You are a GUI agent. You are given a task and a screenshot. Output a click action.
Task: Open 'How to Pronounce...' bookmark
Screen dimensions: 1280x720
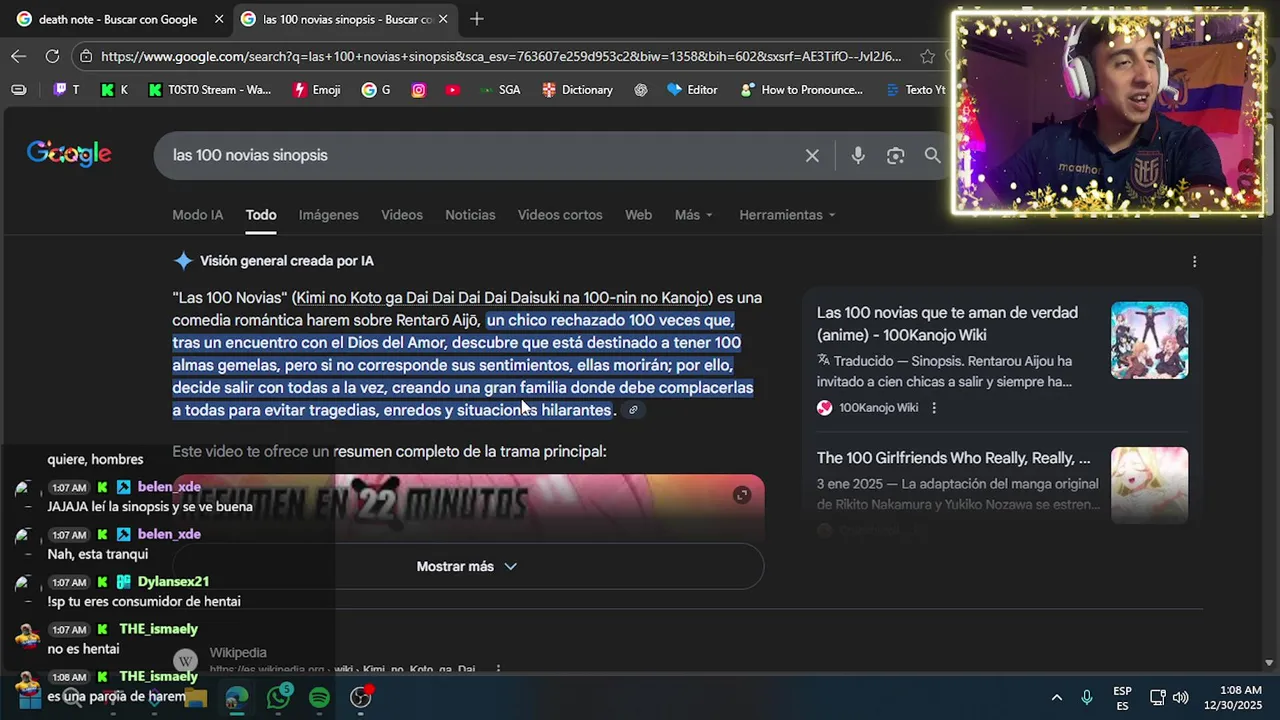(801, 89)
